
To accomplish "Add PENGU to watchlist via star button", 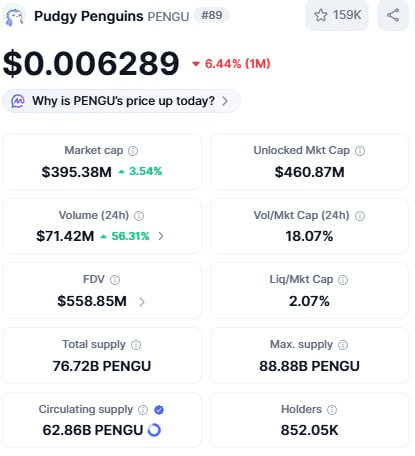I will [337, 15].
